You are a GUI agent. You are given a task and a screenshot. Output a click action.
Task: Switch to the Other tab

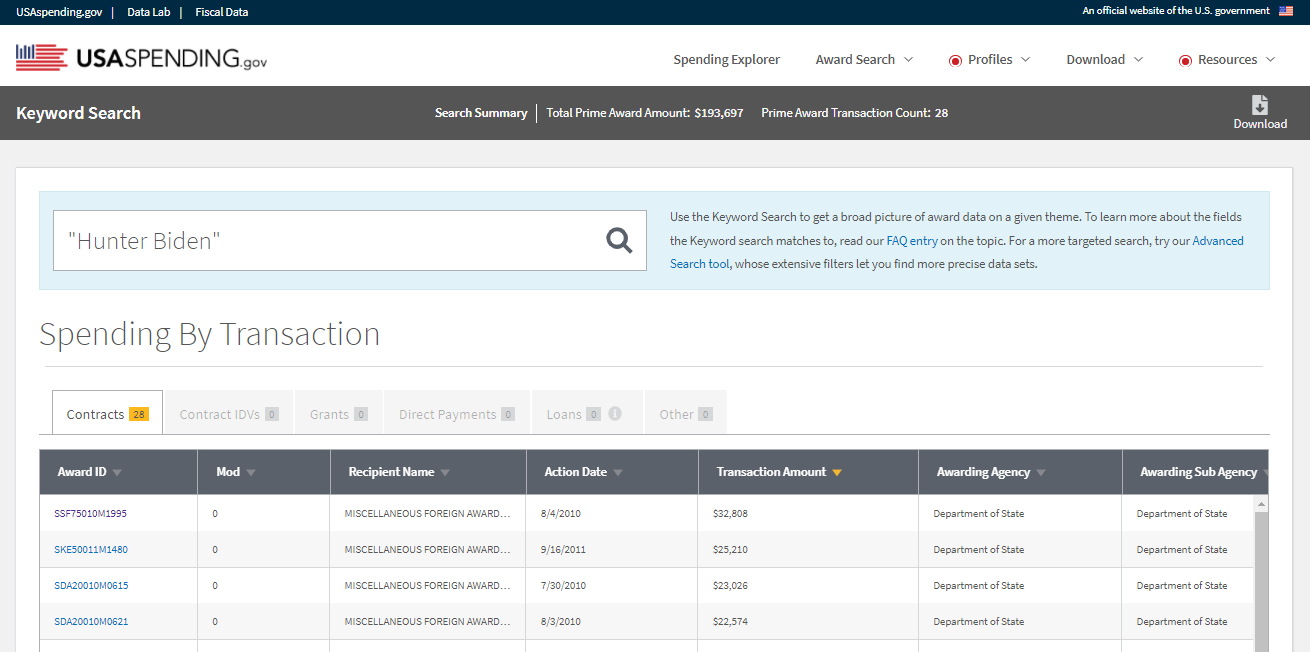[x=686, y=414]
